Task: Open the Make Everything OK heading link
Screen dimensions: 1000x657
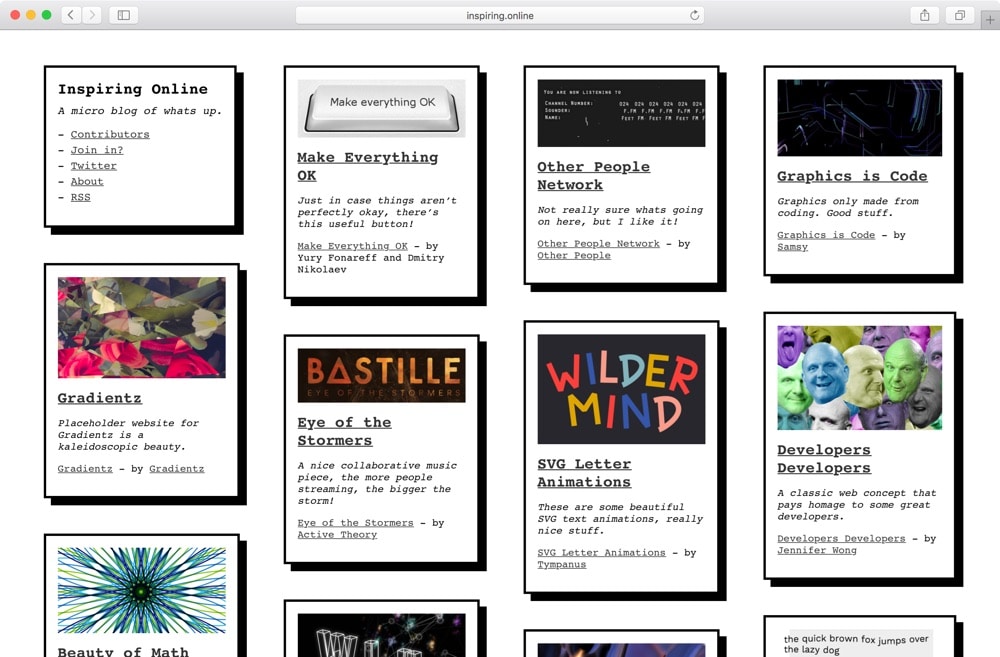Action: tap(367, 166)
